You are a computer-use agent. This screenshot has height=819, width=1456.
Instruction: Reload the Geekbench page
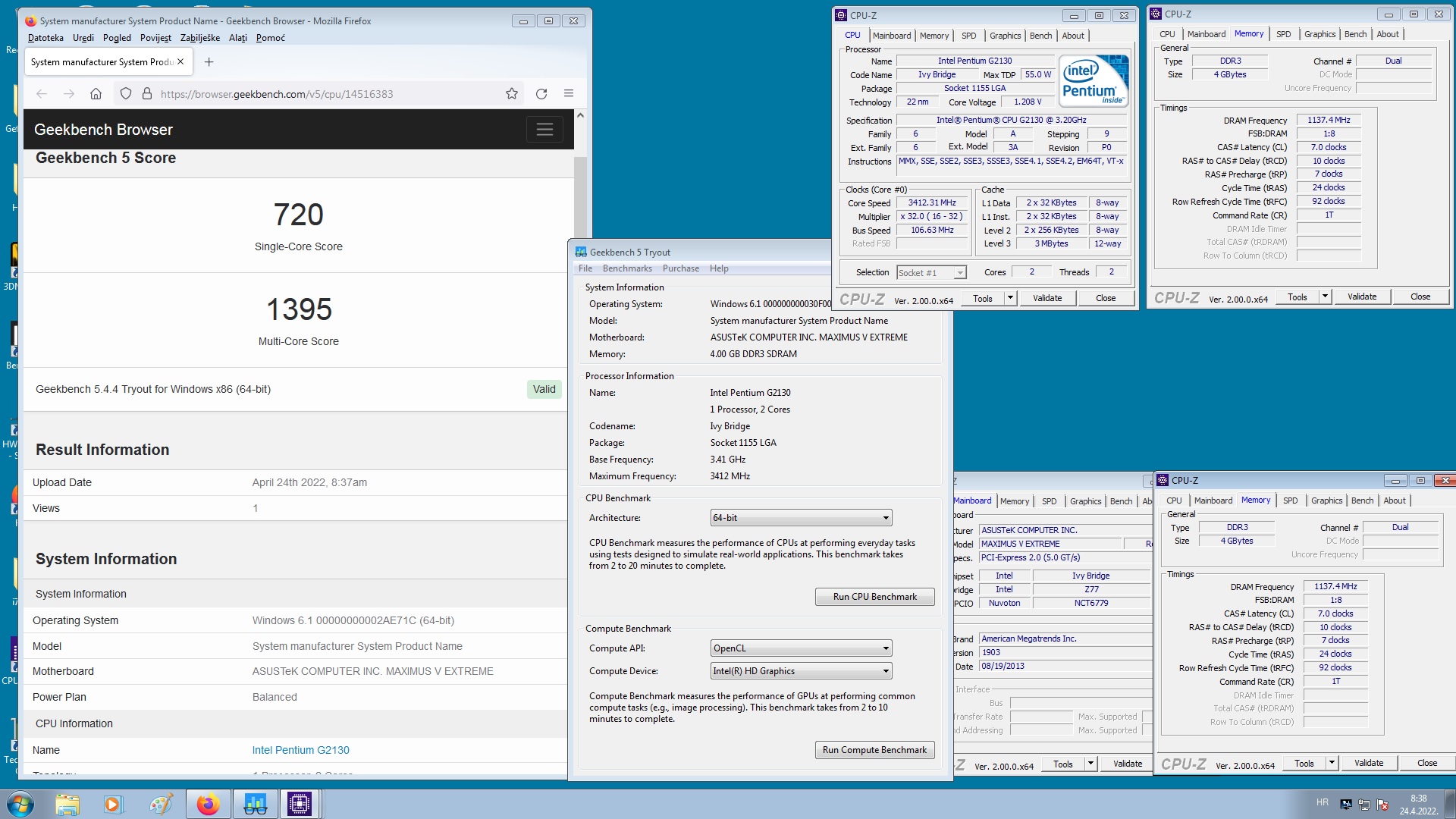541,94
